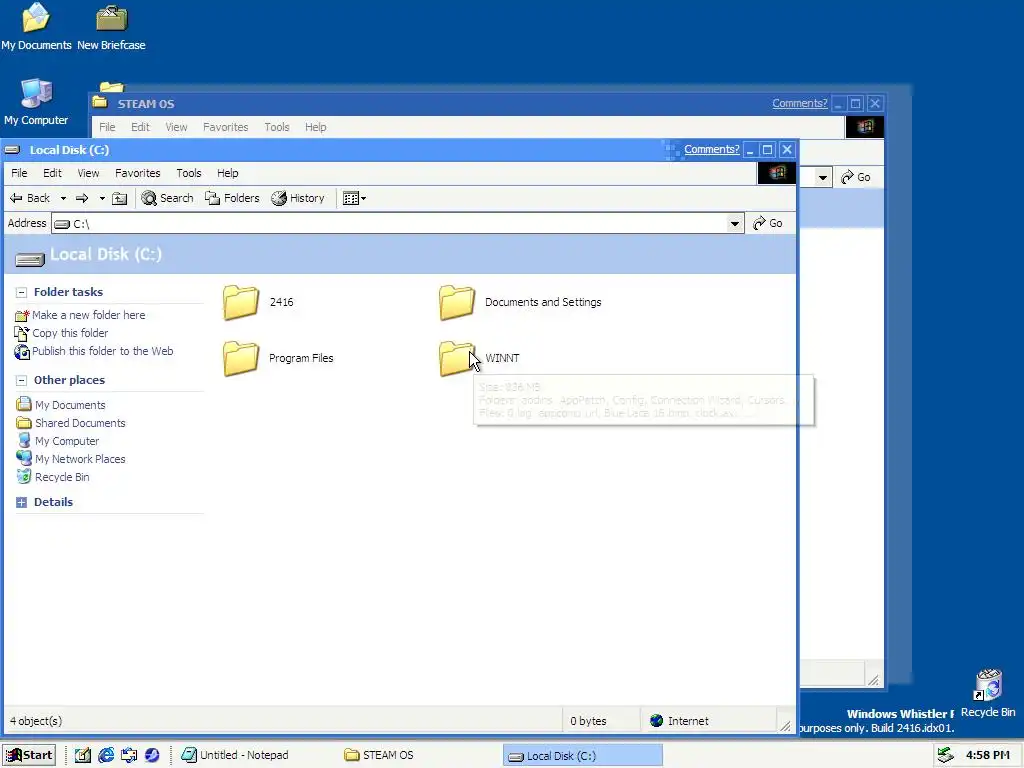Click the 4 object(s) status bar text
This screenshot has height=768, width=1024.
point(36,721)
